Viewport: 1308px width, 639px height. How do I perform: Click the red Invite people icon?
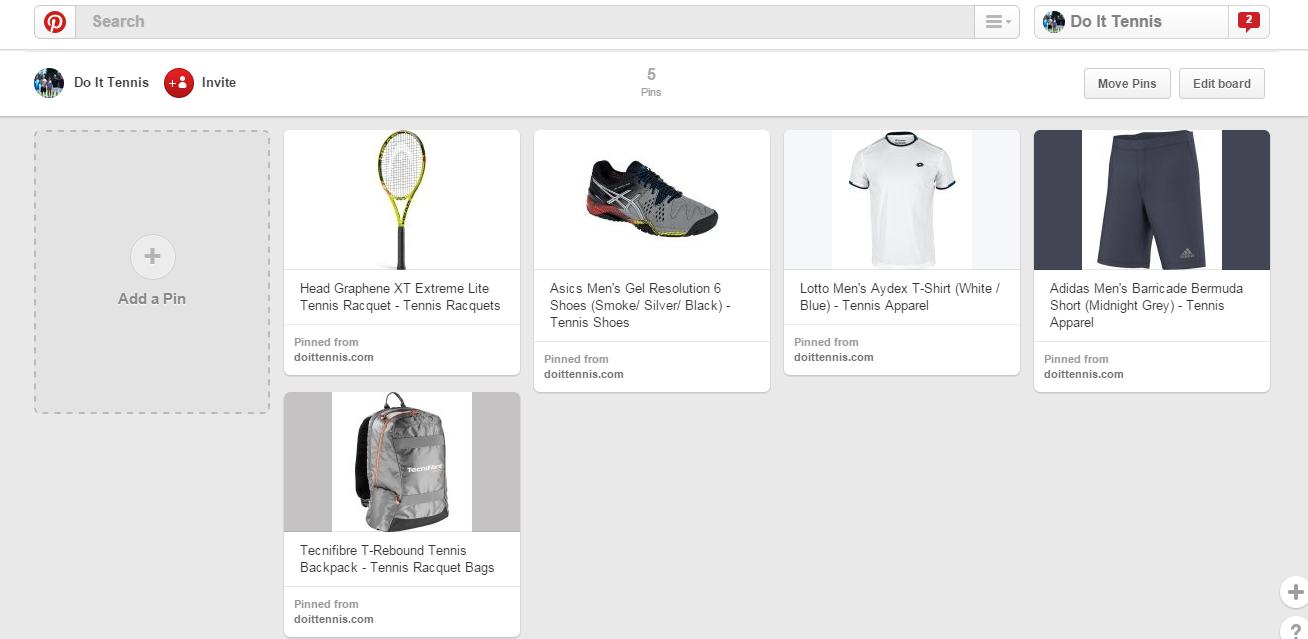(x=179, y=83)
